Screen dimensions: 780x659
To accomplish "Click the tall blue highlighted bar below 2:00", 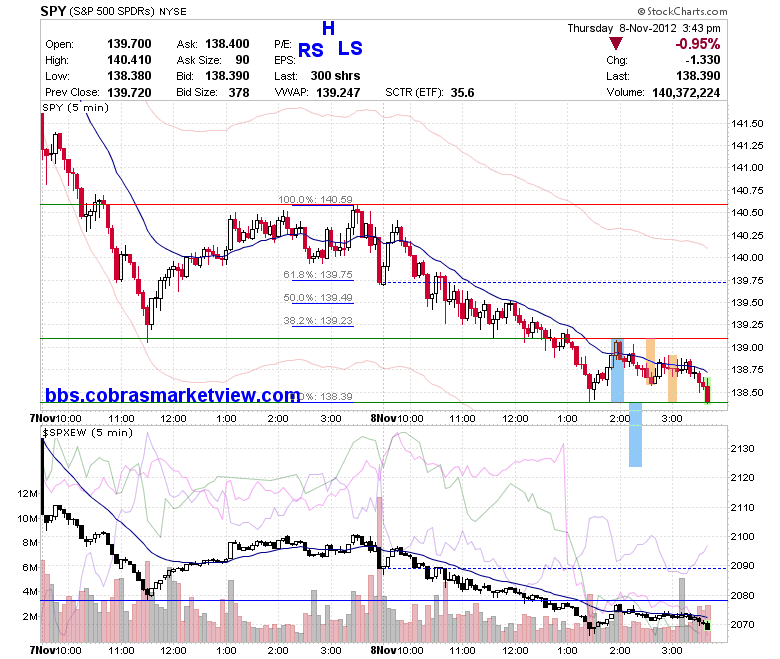I will click(x=635, y=434).
